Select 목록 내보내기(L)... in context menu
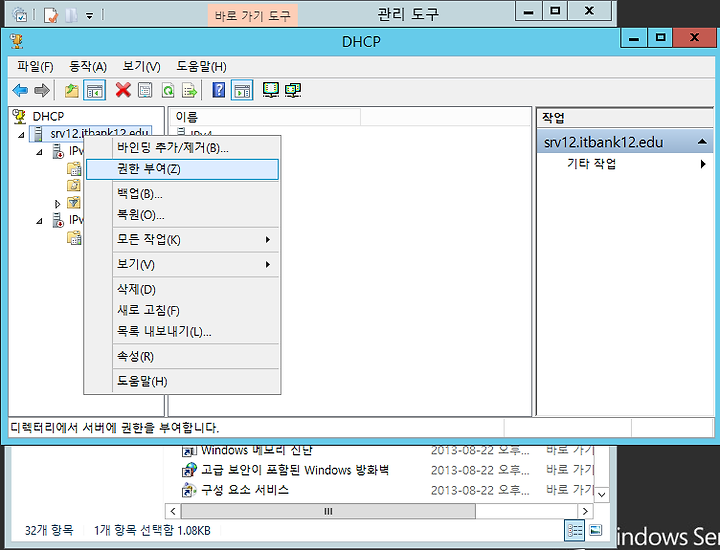Viewport: 720px width, 550px height. tap(183, 331)
